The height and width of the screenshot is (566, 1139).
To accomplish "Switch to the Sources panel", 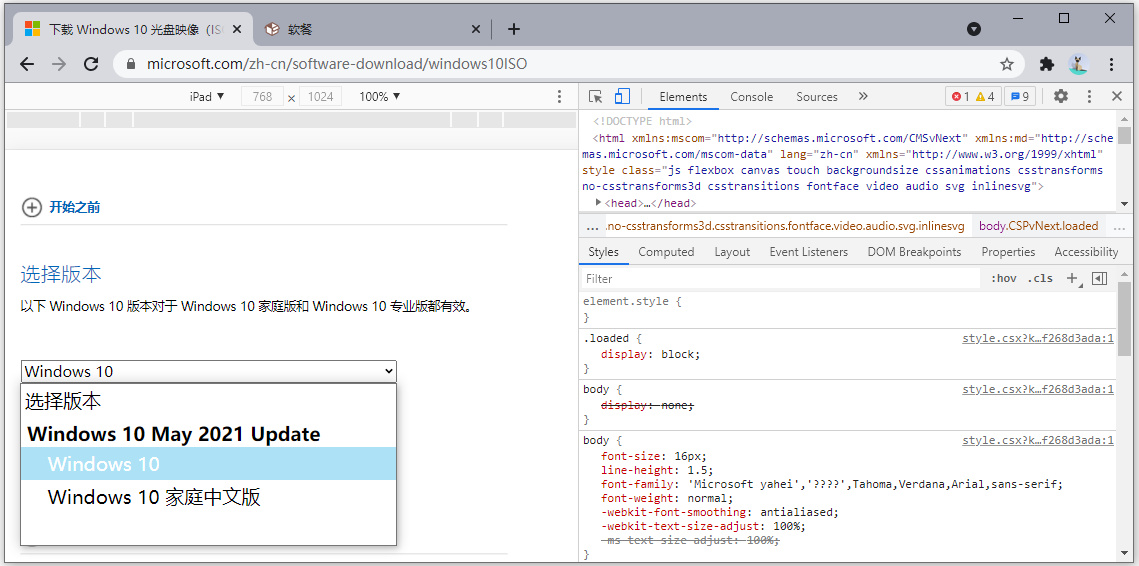I will 816,97.
